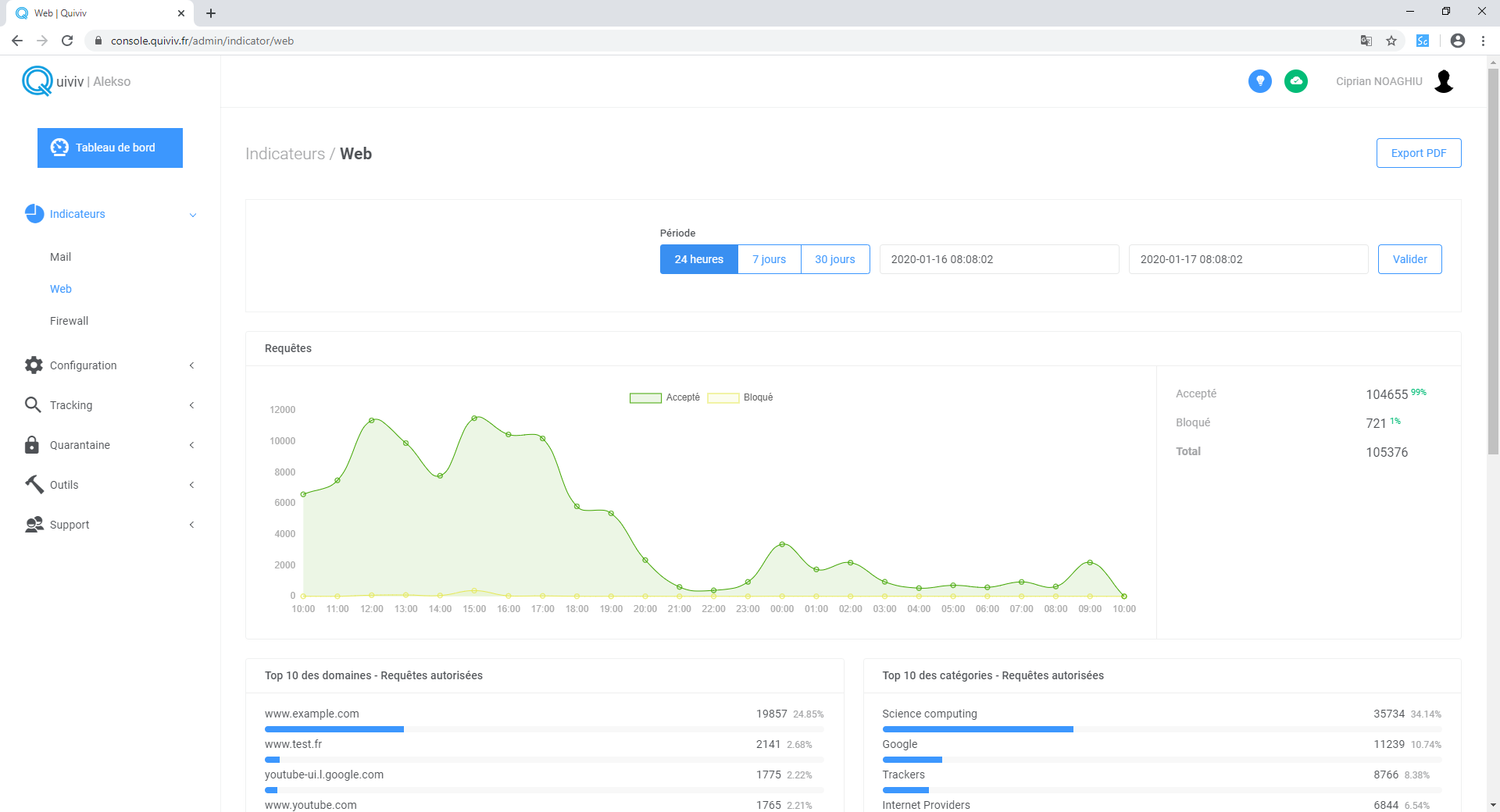Image resolution: width=1500 pixels, height=812 pixels.
Task: Click the green cloud status icon
Action: point(1296,80)
